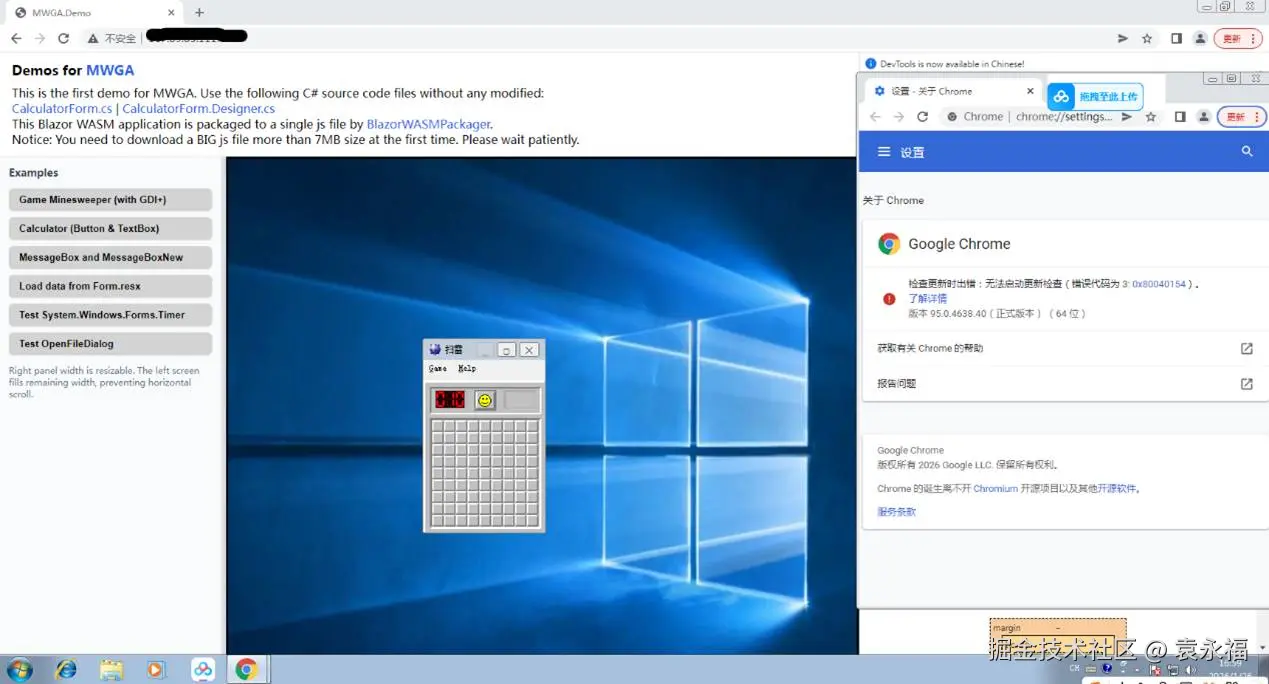Search settings with the magnifier icon
The width and height of the screenshot is (1269, 684).
(1247, 152)
